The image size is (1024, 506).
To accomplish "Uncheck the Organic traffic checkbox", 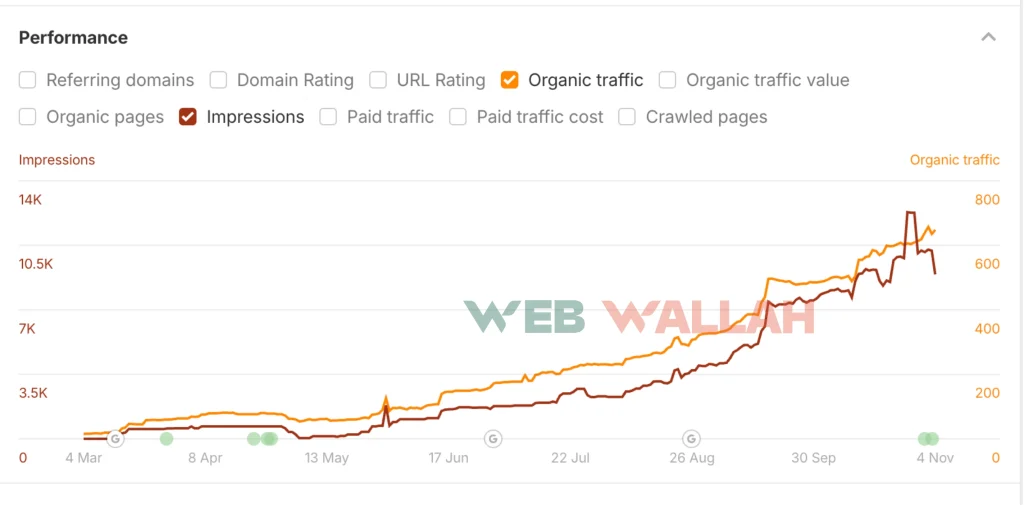I will 510,80.
